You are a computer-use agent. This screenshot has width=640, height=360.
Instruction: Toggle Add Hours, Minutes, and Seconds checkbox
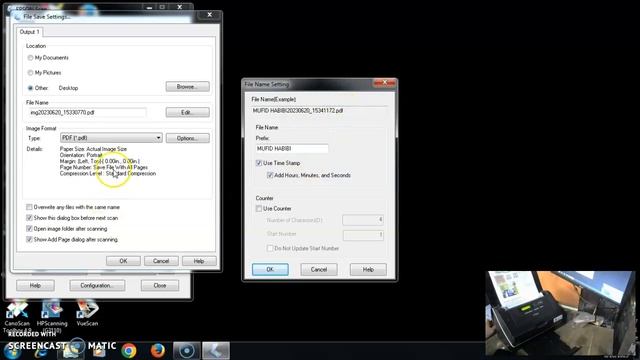(270, 175)
